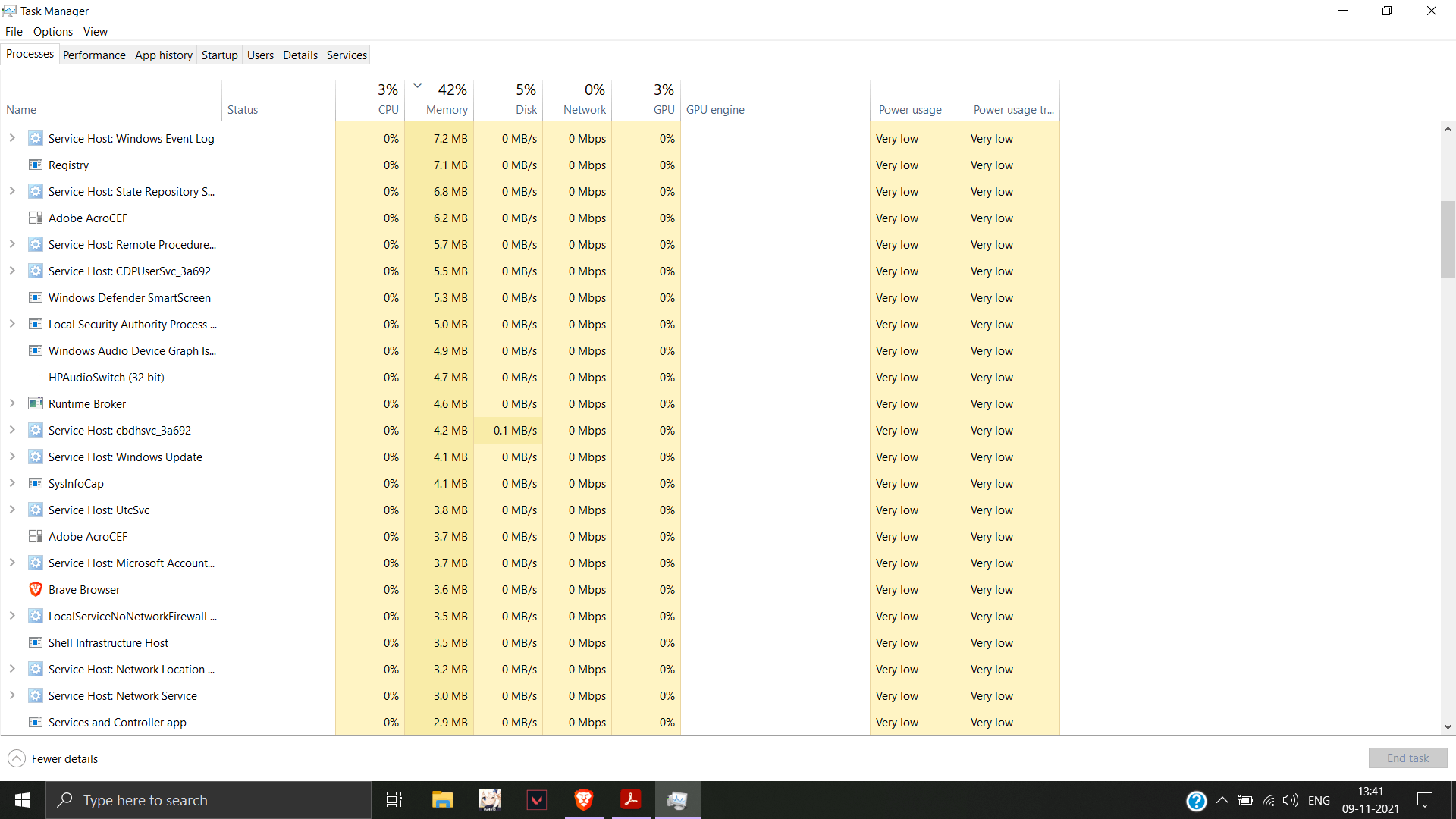Click the first Adobe AcroCEF process icon

point(35,218)
